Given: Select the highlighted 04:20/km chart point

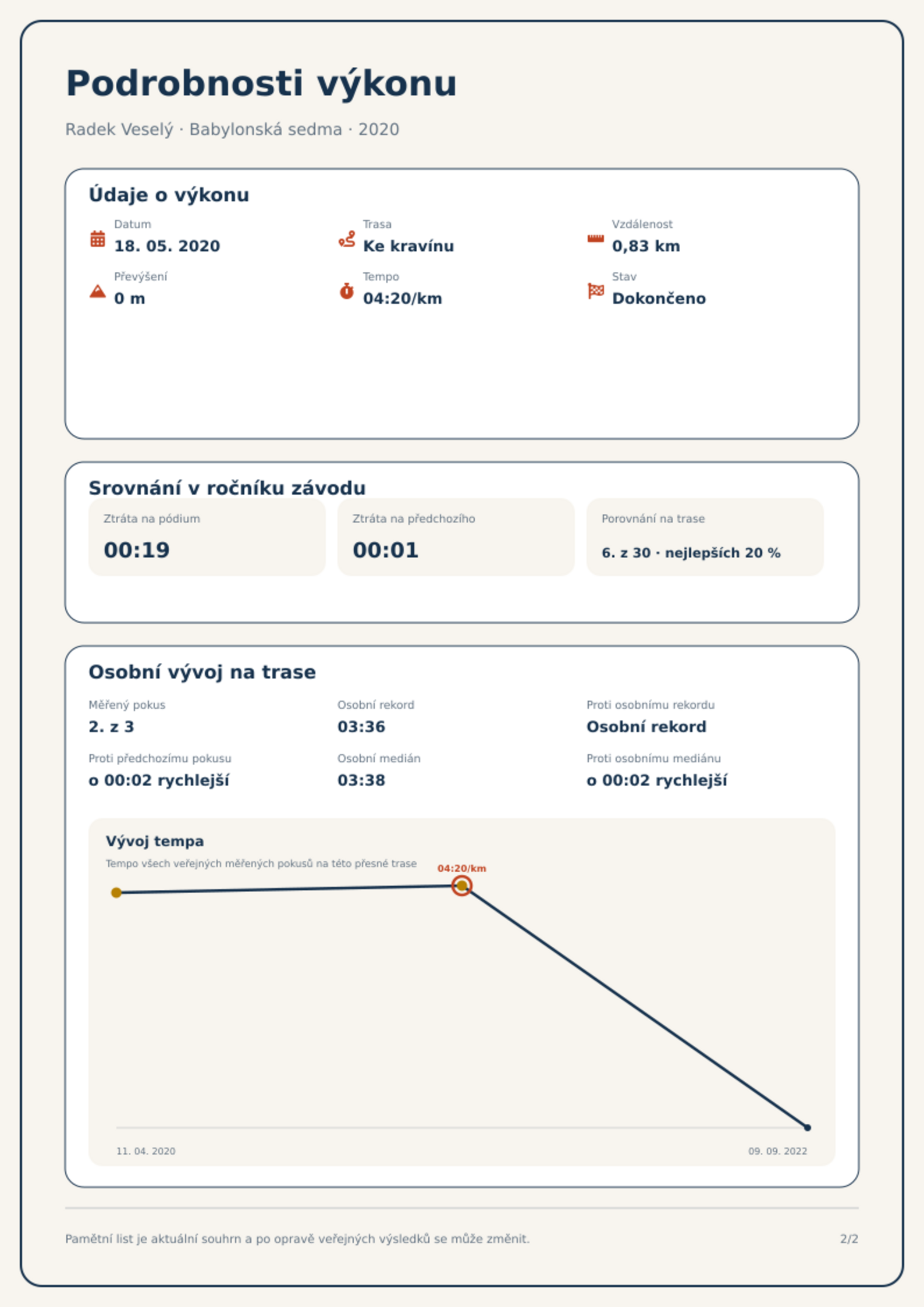Looking at the screenshot, I should point(461,886).
